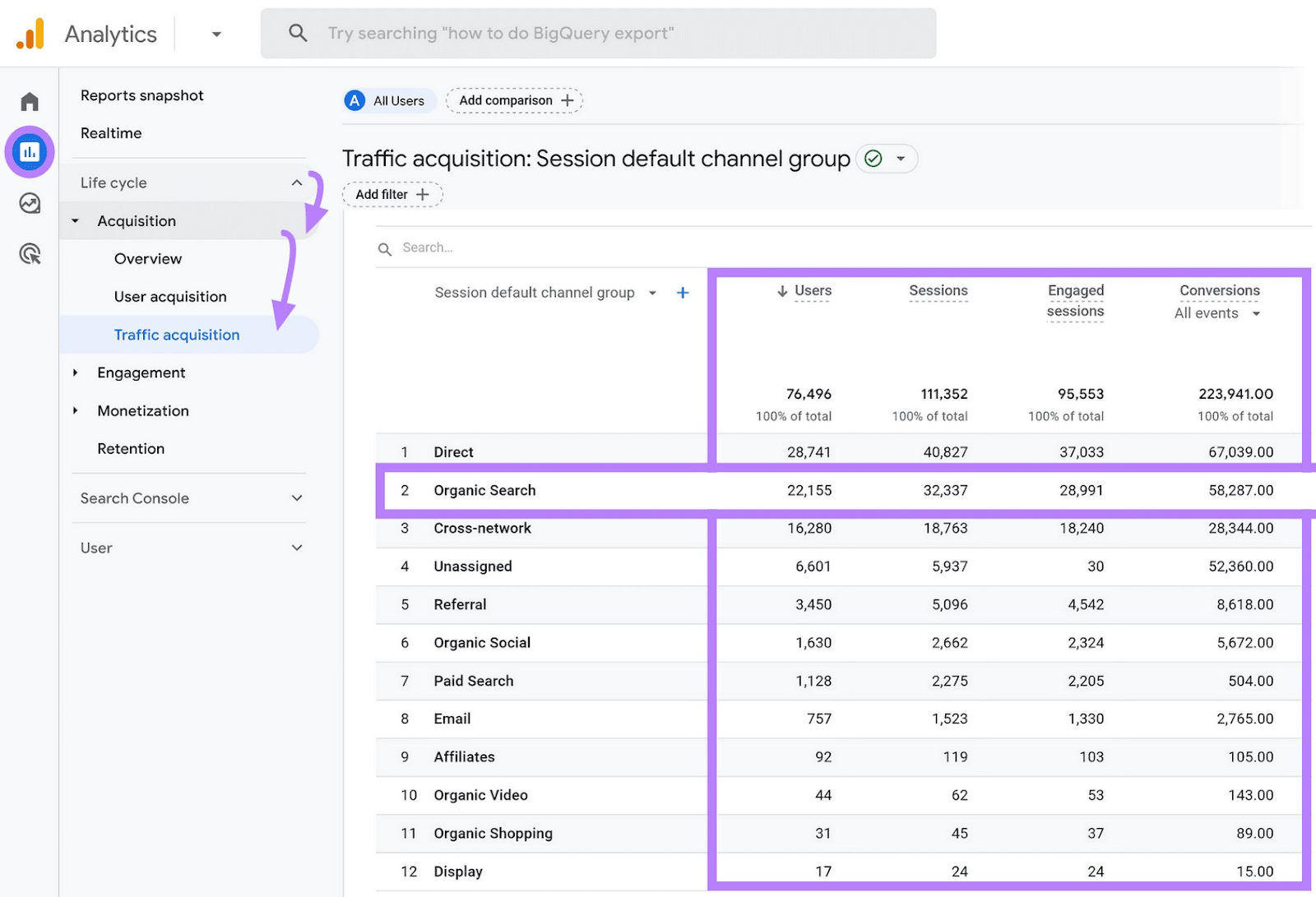Open the property selector dropdown arrow

click(216, 34)
